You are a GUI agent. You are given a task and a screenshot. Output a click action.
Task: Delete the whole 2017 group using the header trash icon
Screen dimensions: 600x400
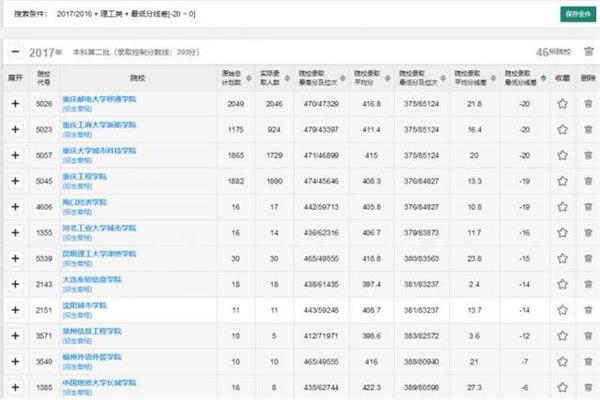coord(589,51)
